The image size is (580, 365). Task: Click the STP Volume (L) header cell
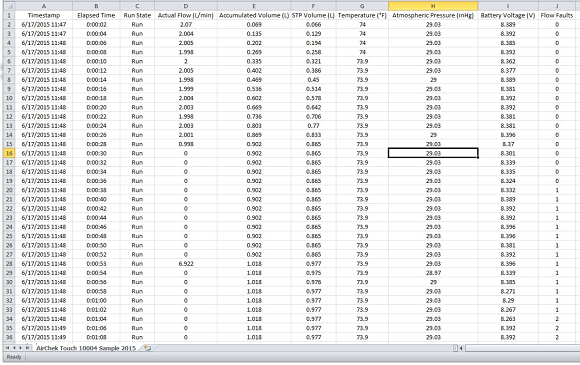click(313, 15)
